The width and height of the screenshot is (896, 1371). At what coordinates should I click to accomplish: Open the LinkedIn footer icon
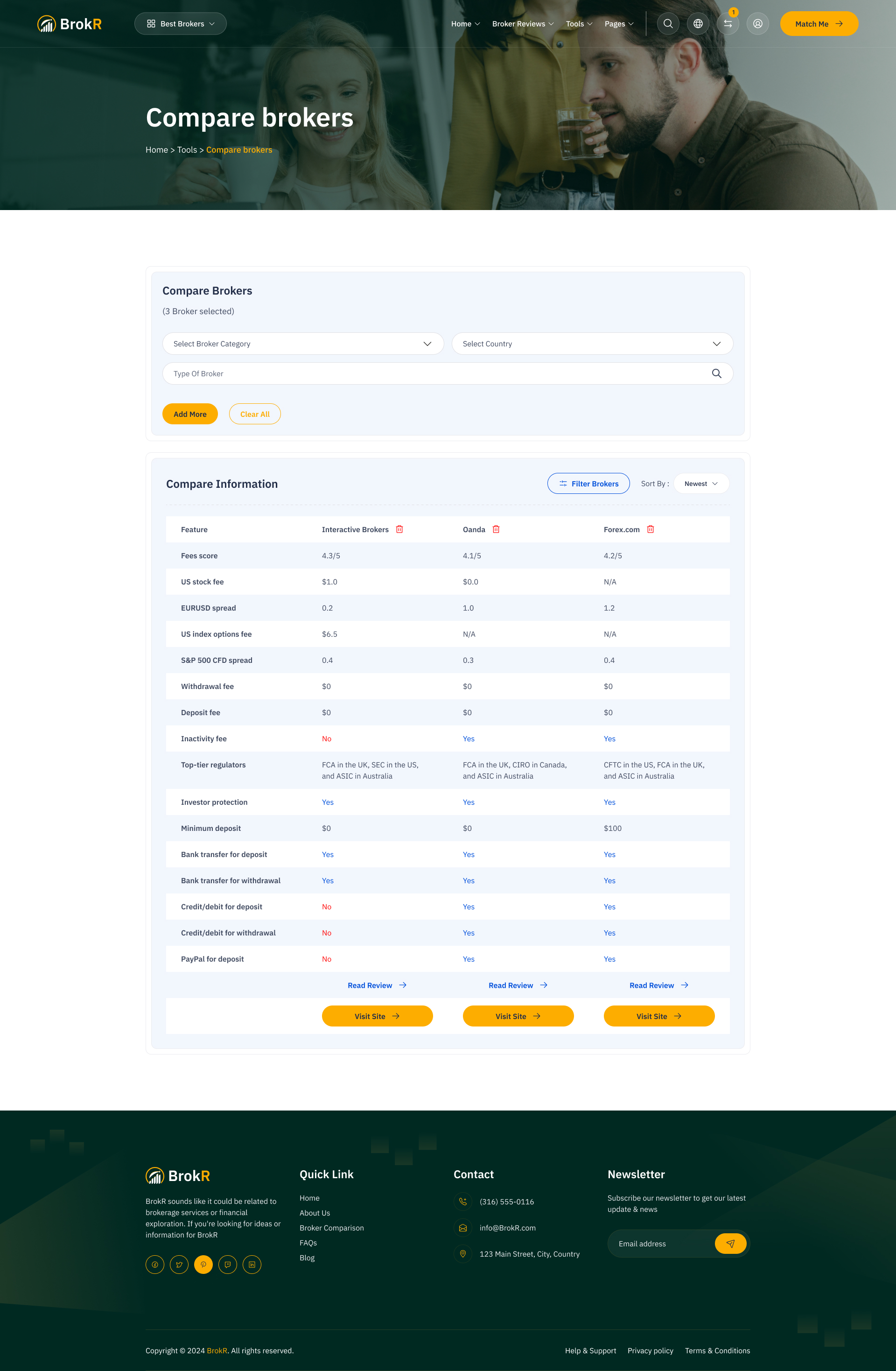click(252, 1265)
